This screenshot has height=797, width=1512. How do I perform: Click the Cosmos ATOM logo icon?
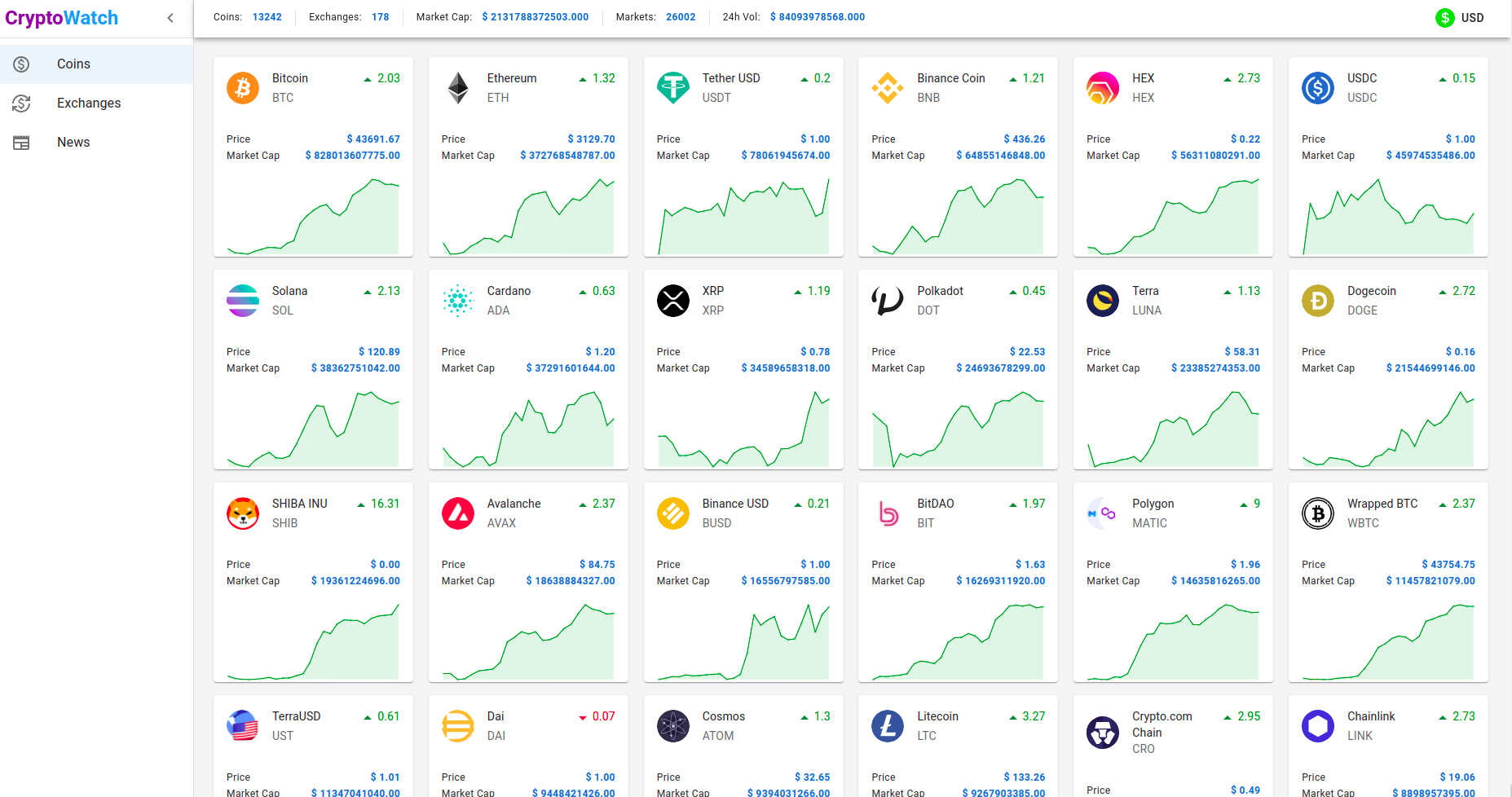[x=673, y=726]
